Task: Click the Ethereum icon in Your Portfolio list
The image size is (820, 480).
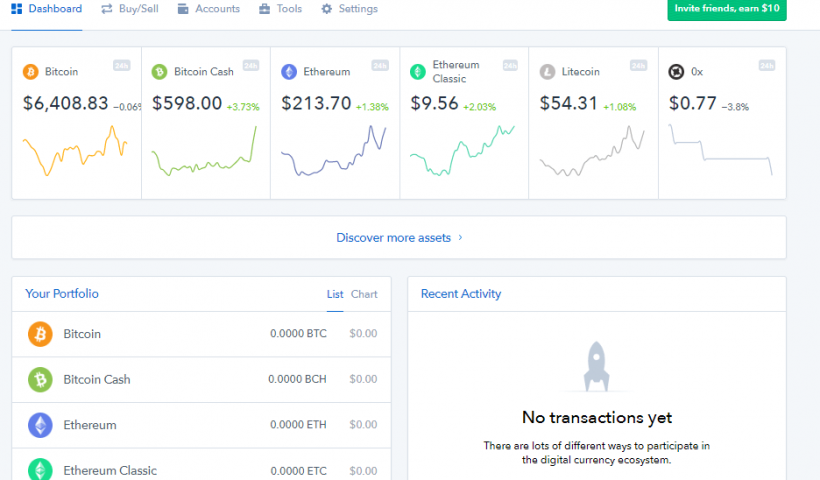Action: 40,425
